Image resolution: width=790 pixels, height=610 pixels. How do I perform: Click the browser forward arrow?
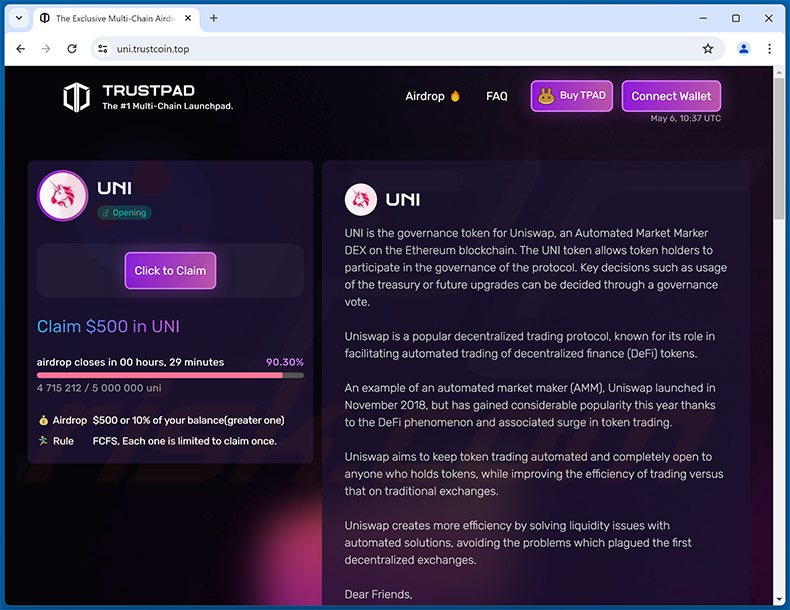pyautogui.click(x=46, y=49)
